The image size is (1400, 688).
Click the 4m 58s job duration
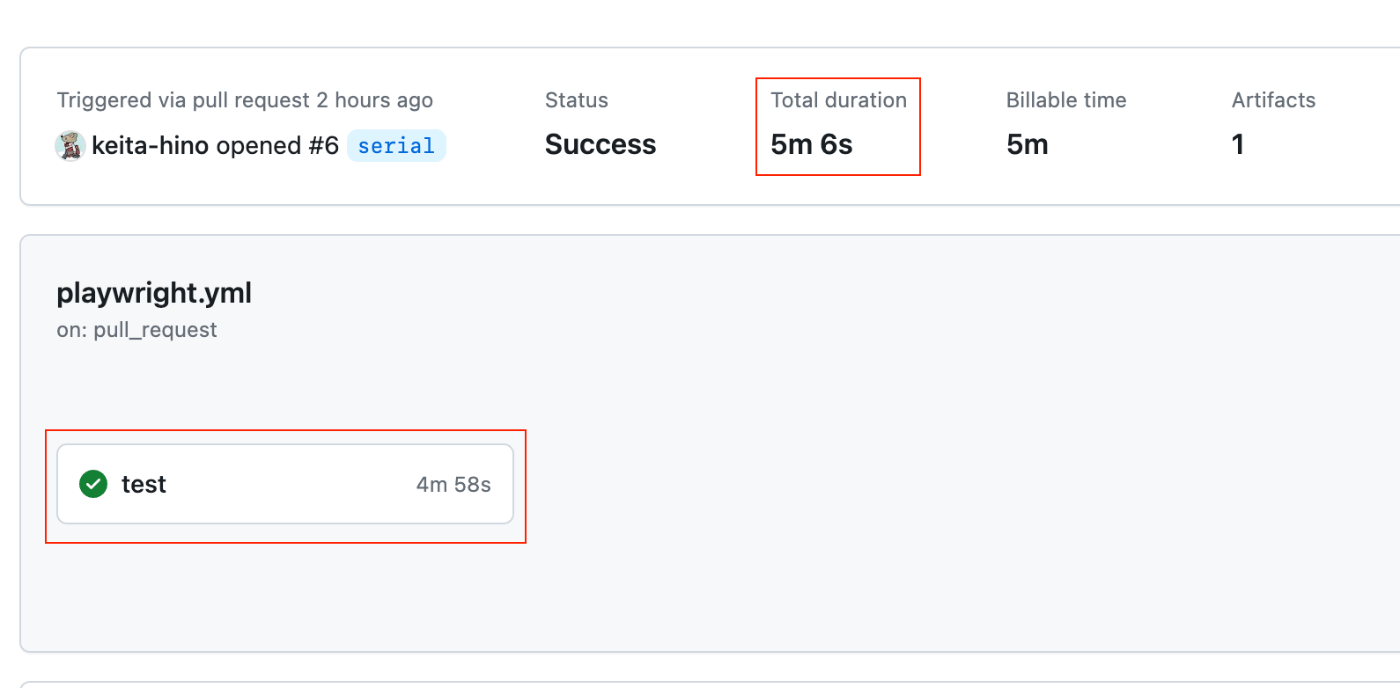pyautogui.click(x=453, y=485)
